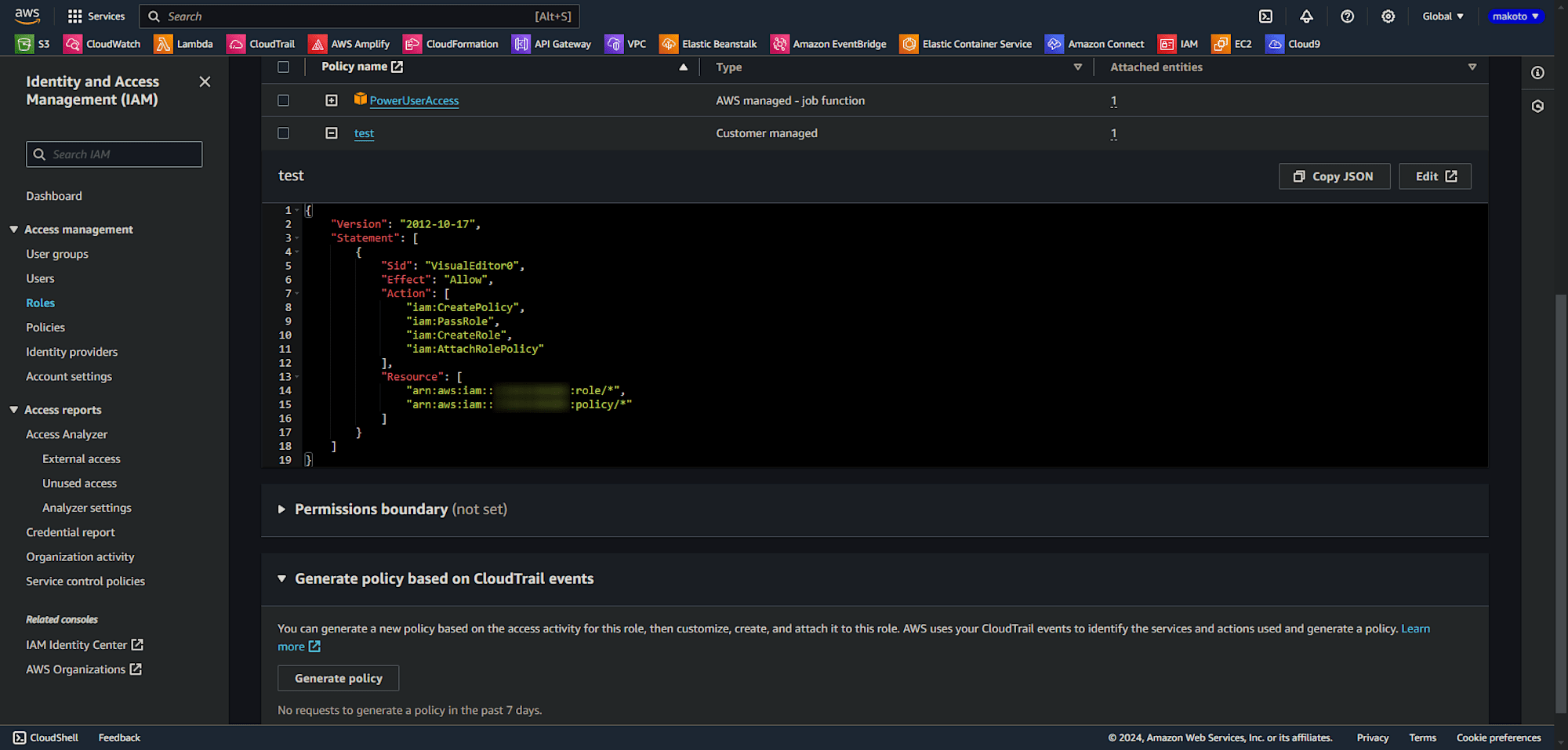Go to User groups in sidebar
This screenshot has width=1568, height=750.
pyautogui.click(x=57, y=254)
